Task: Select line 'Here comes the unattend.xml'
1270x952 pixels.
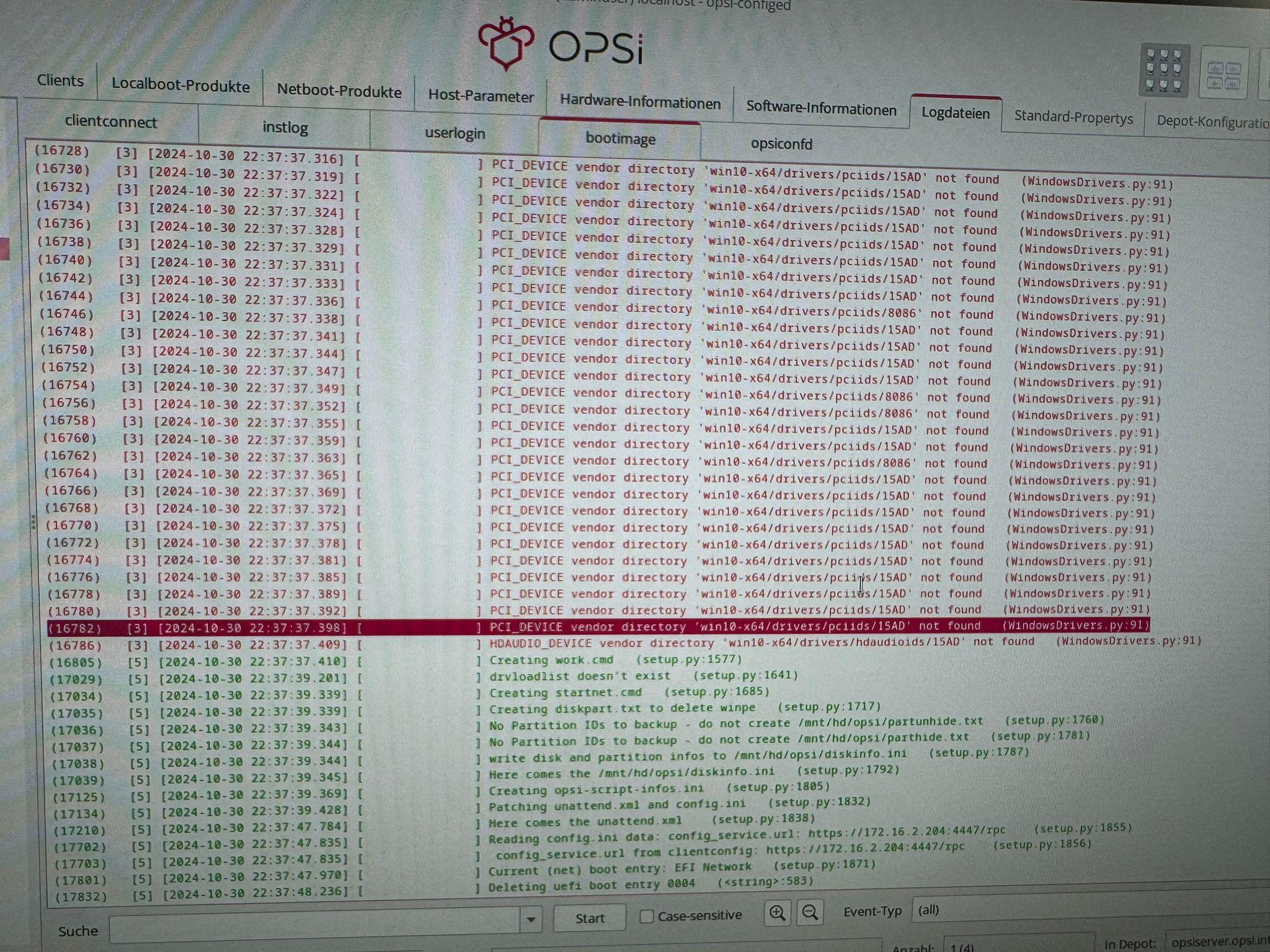Action: 435,824
